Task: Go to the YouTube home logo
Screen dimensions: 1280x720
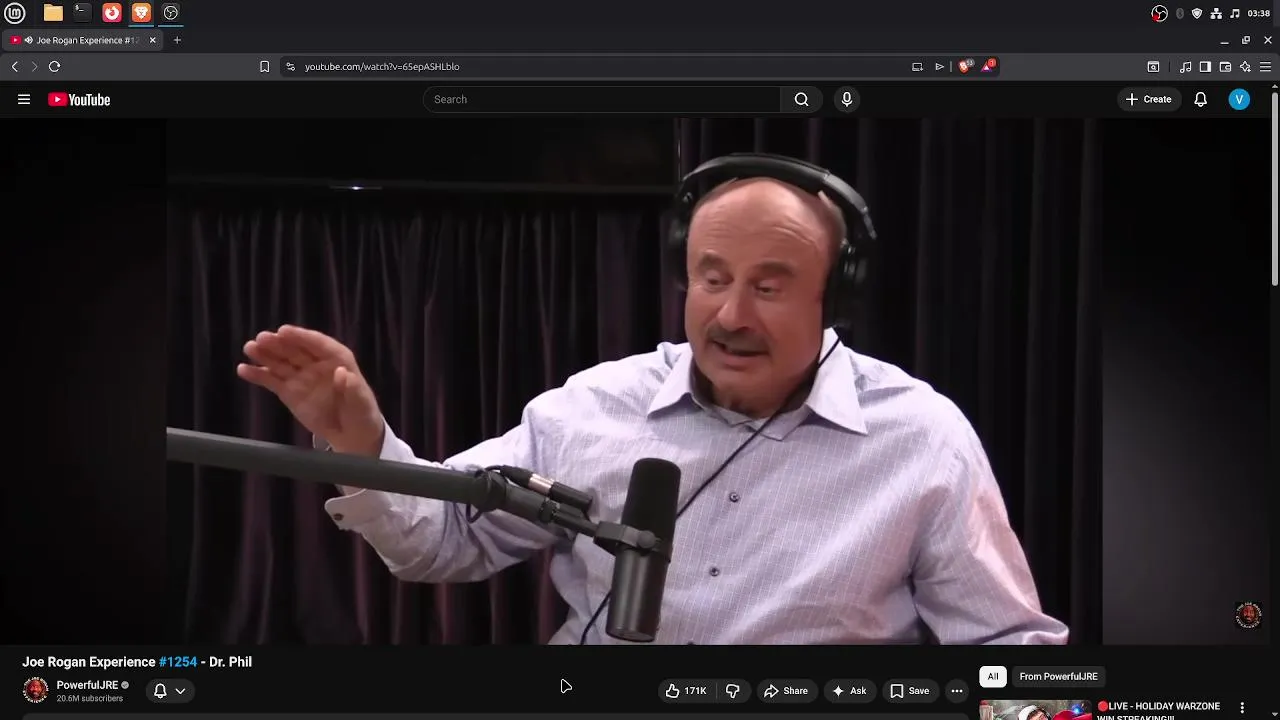Action: 79,99
